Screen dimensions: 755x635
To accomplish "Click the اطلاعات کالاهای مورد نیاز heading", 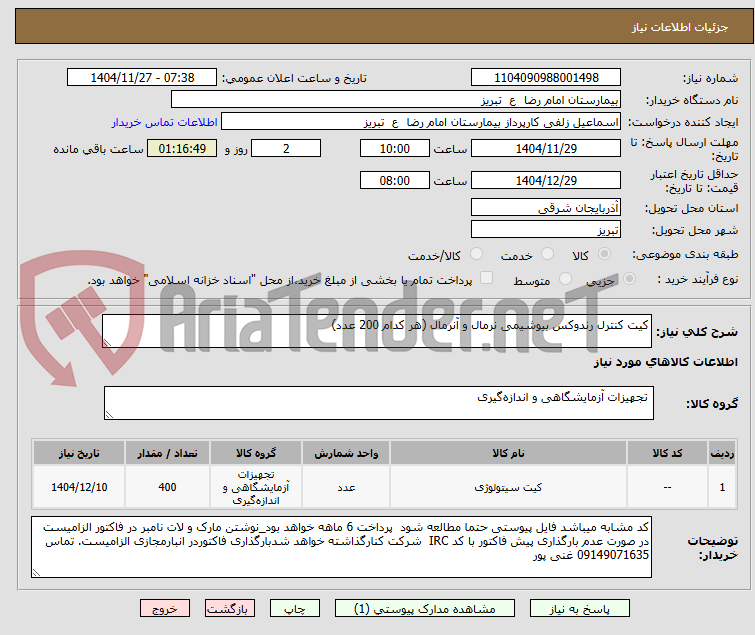I will pyautogui.click(x=665, y=362).
